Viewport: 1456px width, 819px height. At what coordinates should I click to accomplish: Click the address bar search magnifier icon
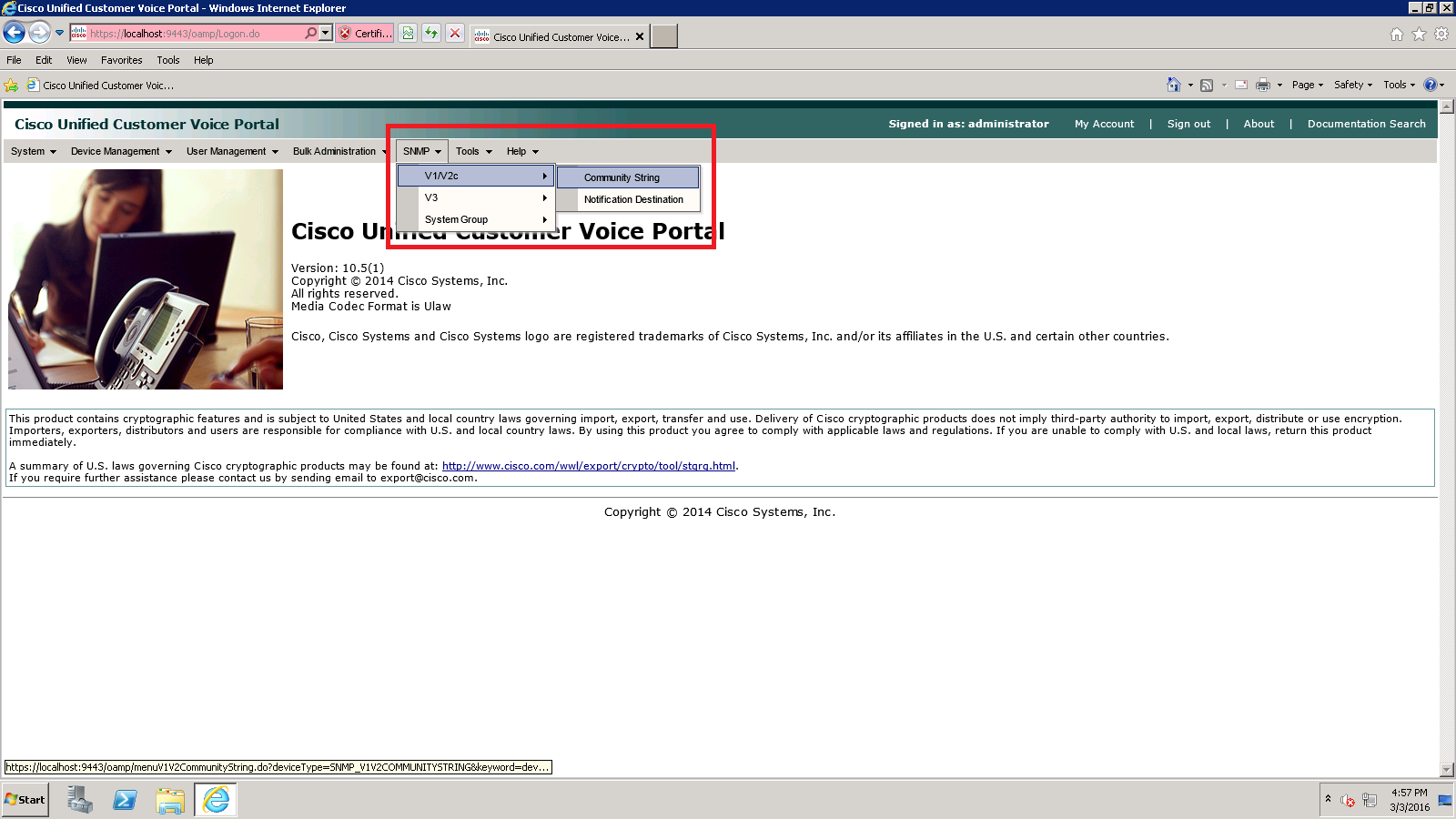pos(311,33)
